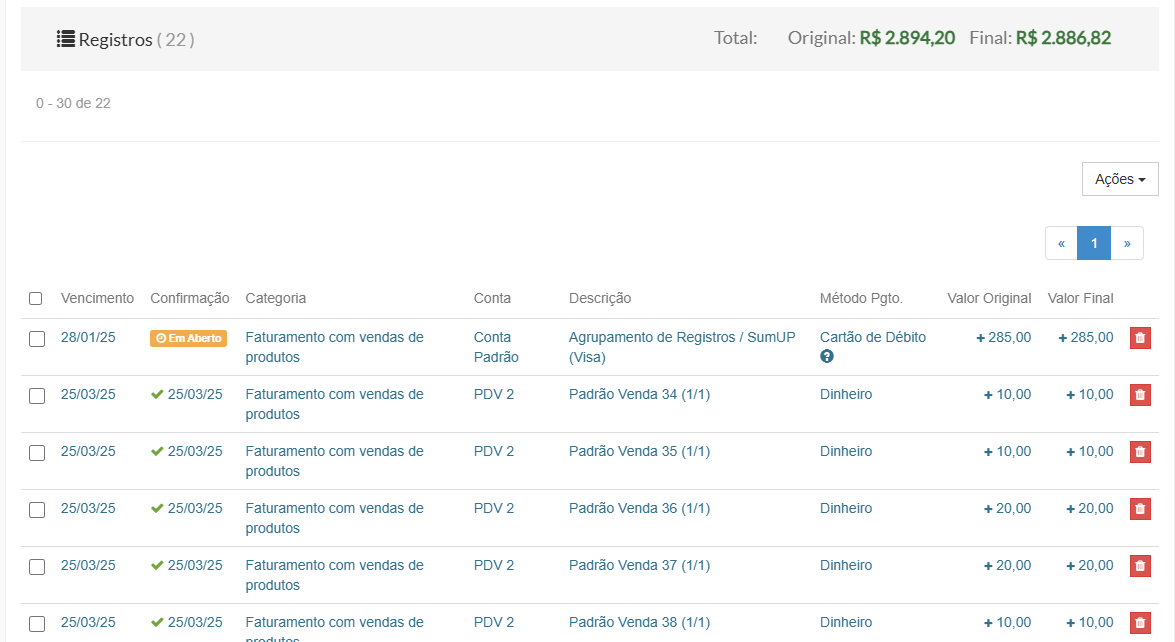Click the Registros list icon

tap(66, 39)
